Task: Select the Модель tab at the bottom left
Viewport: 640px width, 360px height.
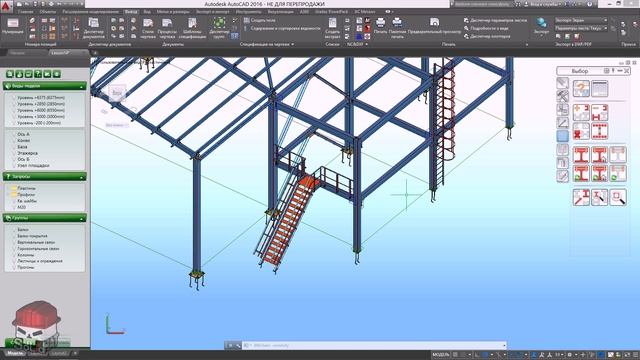Action: (16, 353)
